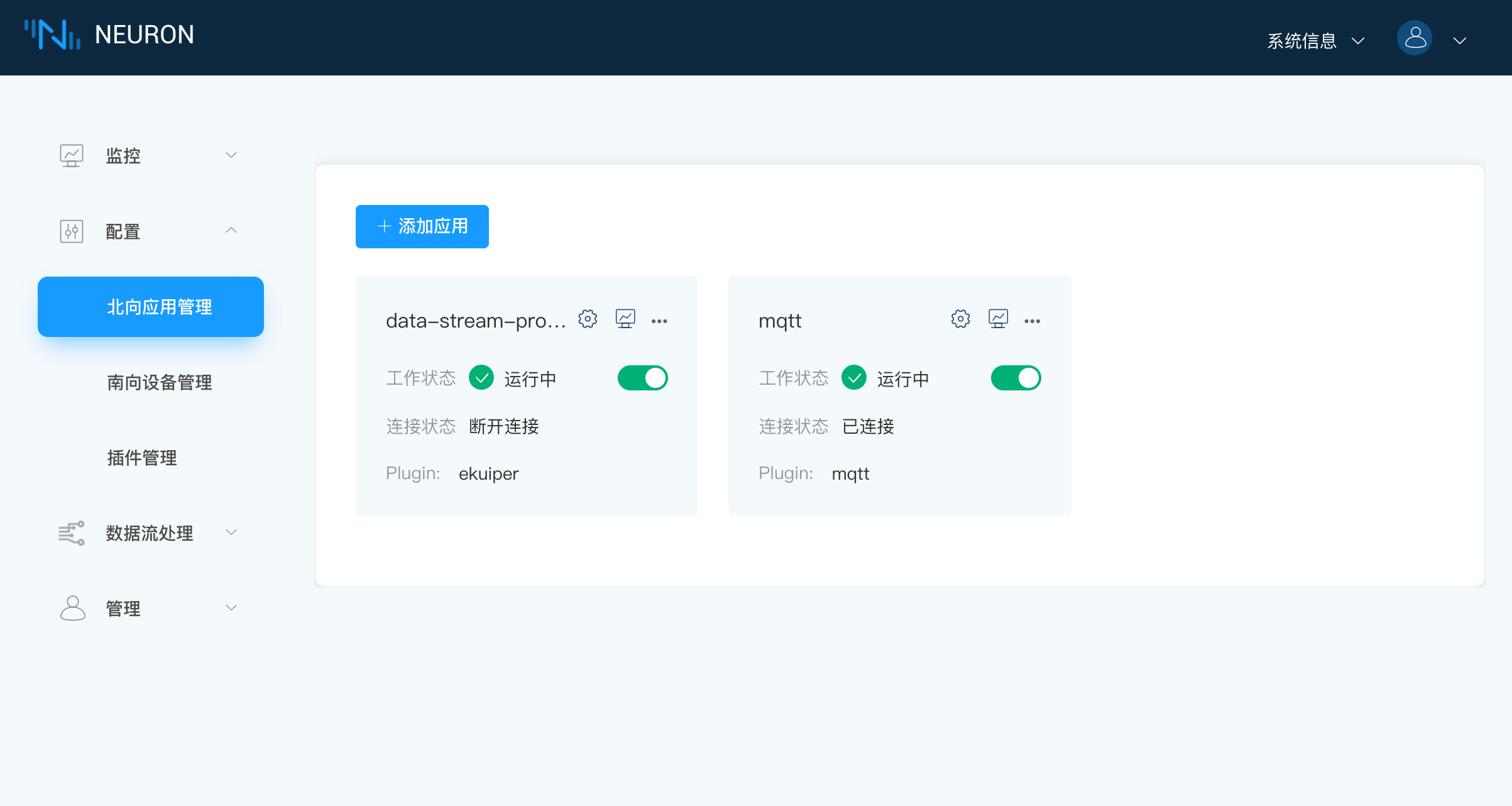Open the 插件管理 plugin management page
Viewport: 1512px width, 806px height.
click(141, 458)
